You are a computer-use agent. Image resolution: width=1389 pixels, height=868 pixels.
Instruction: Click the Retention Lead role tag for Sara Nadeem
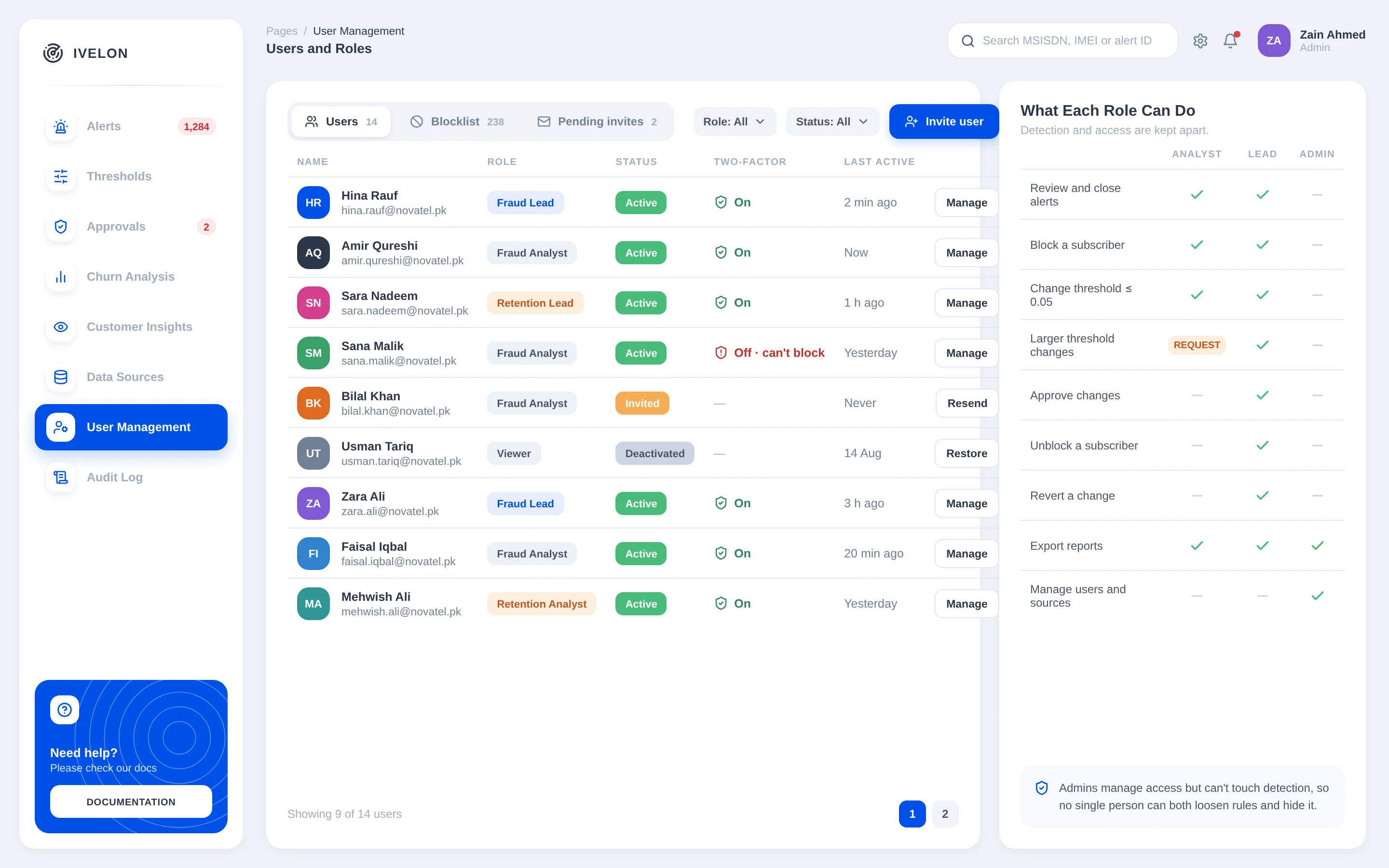point(535,302)
